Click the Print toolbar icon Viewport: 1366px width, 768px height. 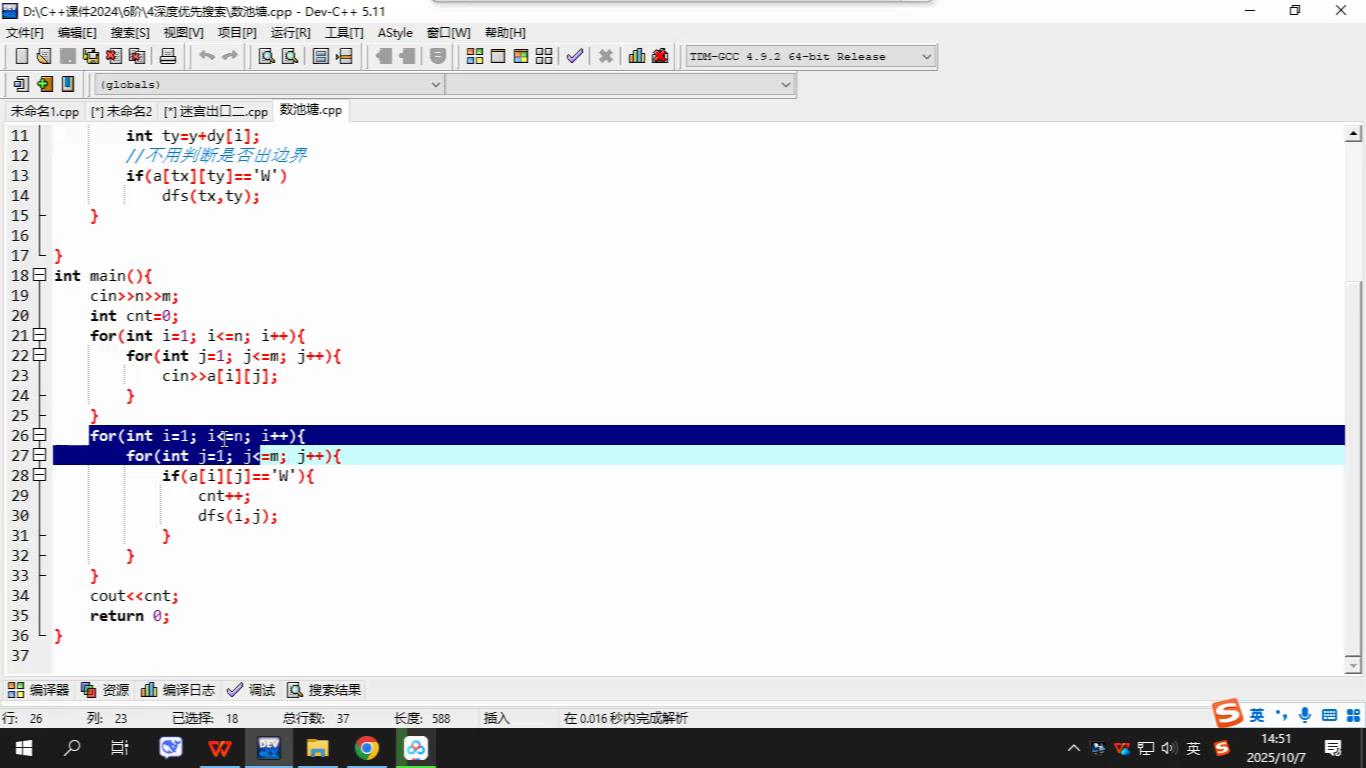tap(168, 56)
